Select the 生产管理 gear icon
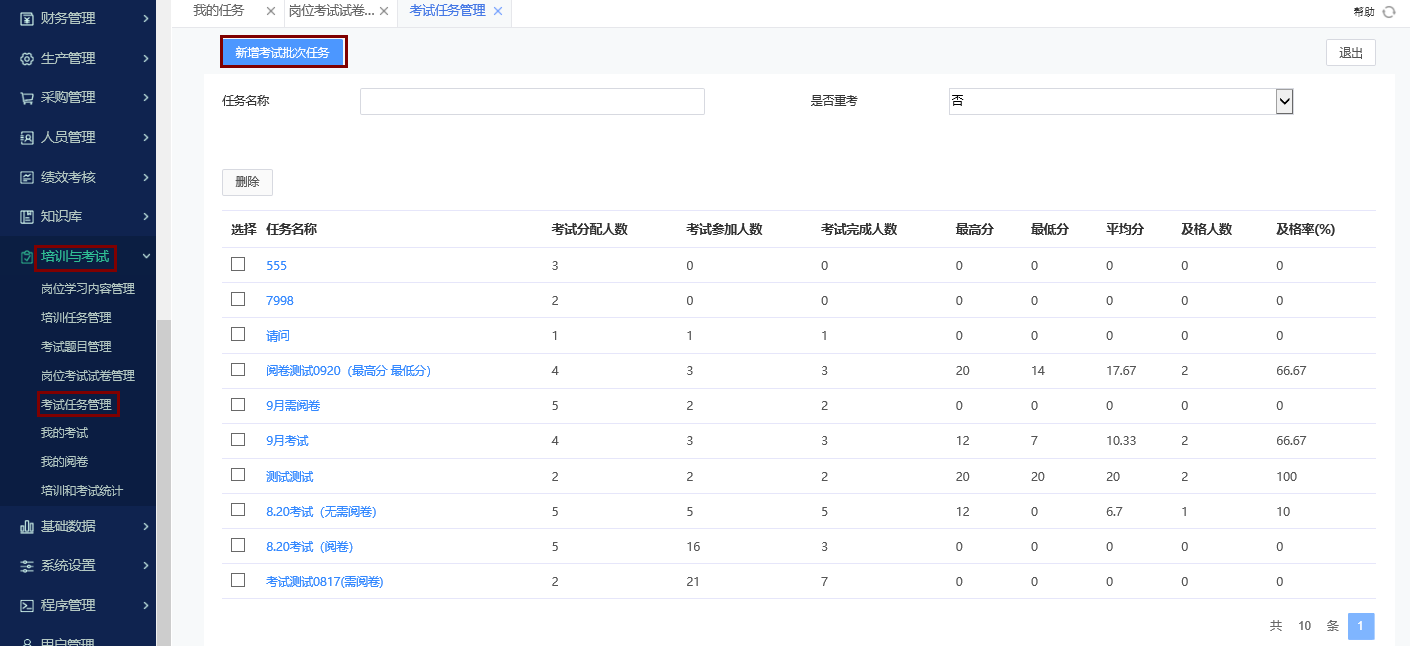The image size is (1410, 646). (26, 57)
